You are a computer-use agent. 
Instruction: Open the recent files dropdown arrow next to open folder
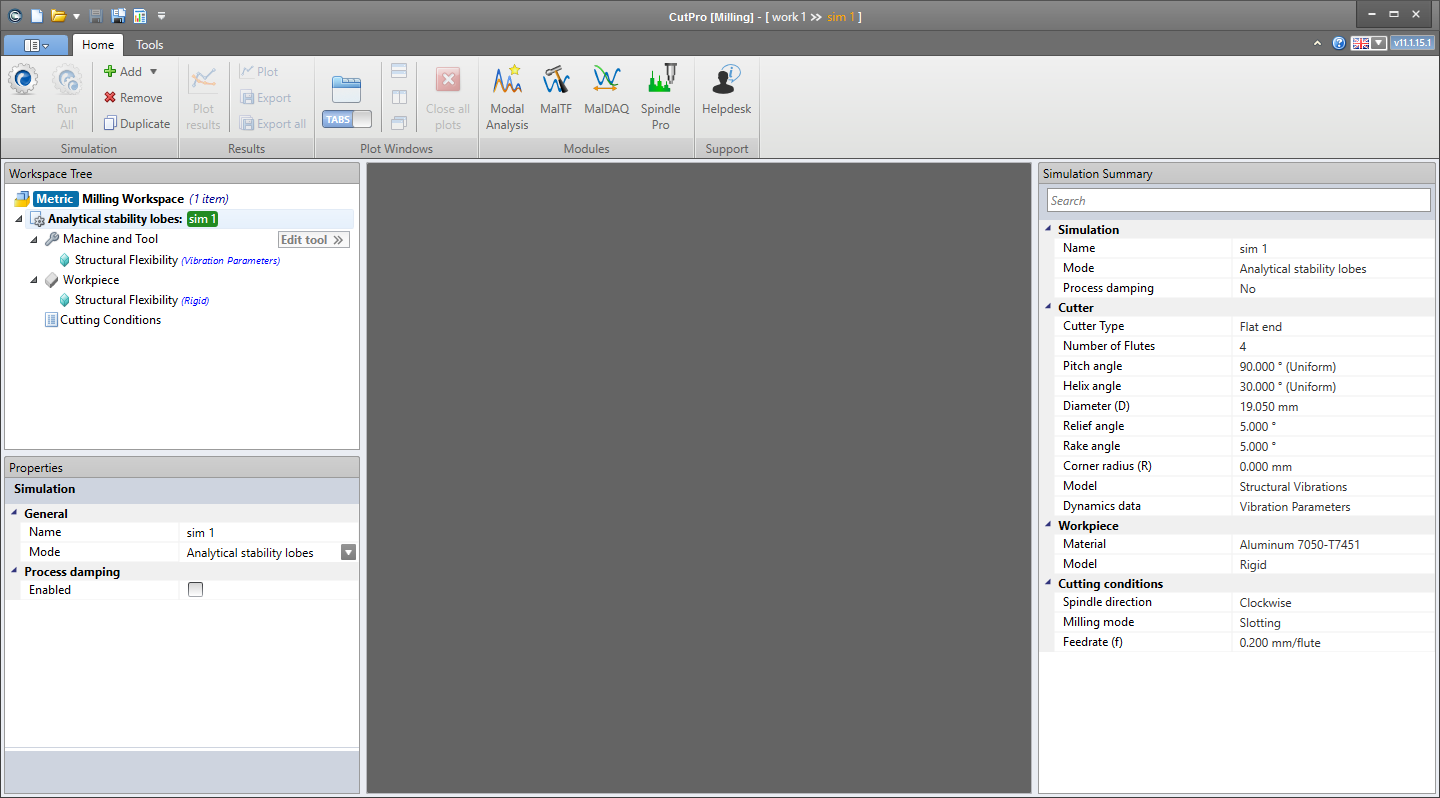(x=76, y=17)
